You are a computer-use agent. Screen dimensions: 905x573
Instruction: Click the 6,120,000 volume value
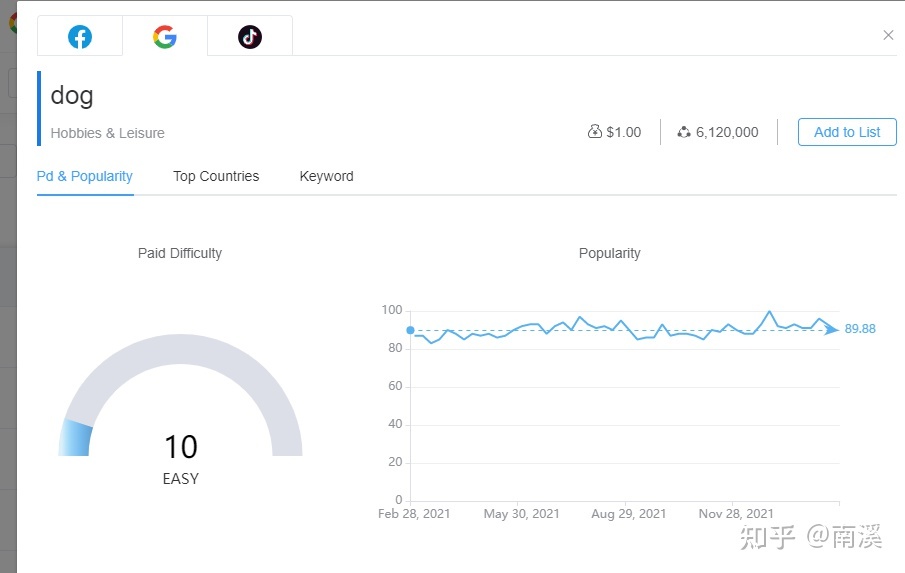coord(727,132)
